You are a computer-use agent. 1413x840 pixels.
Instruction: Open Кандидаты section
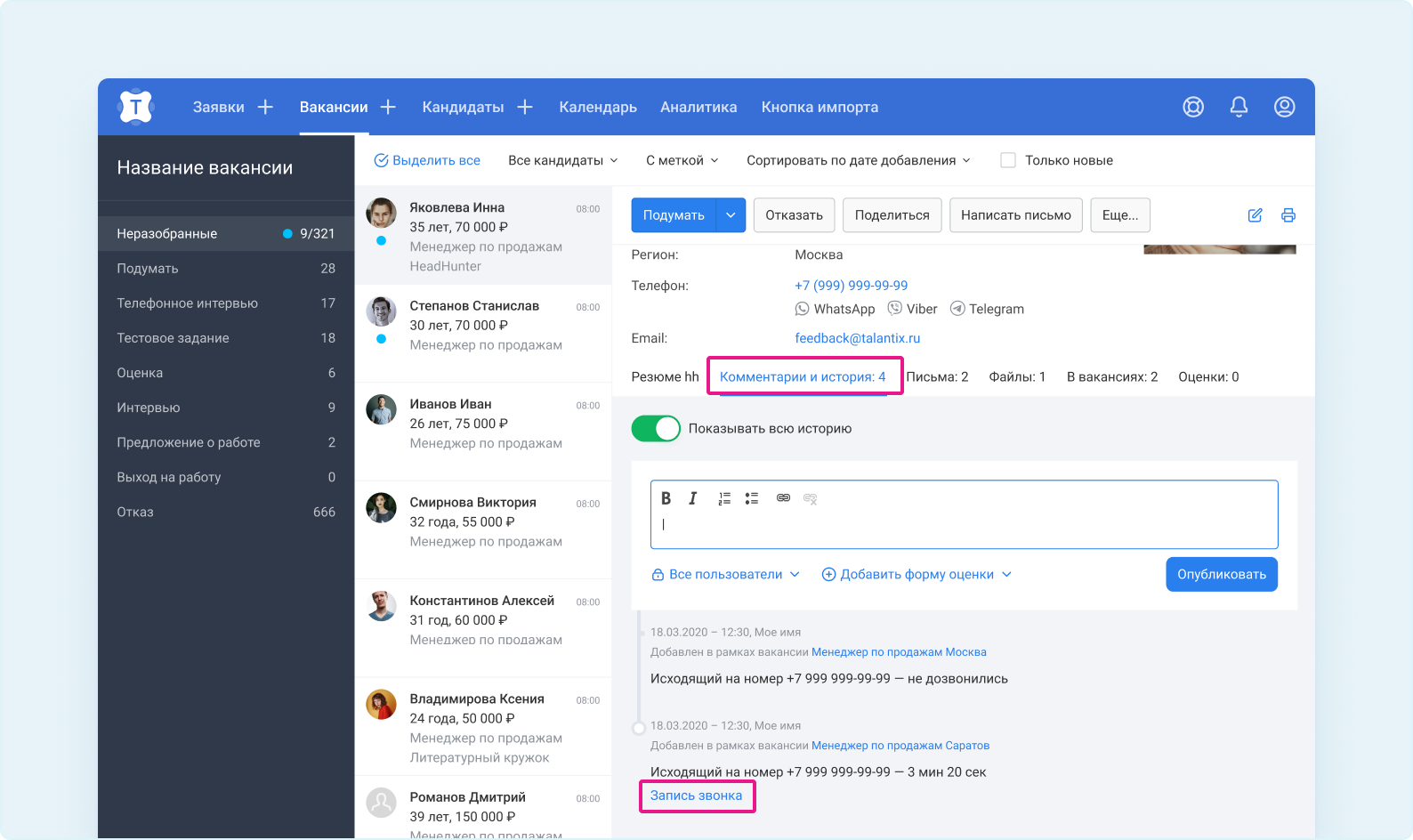463,107
